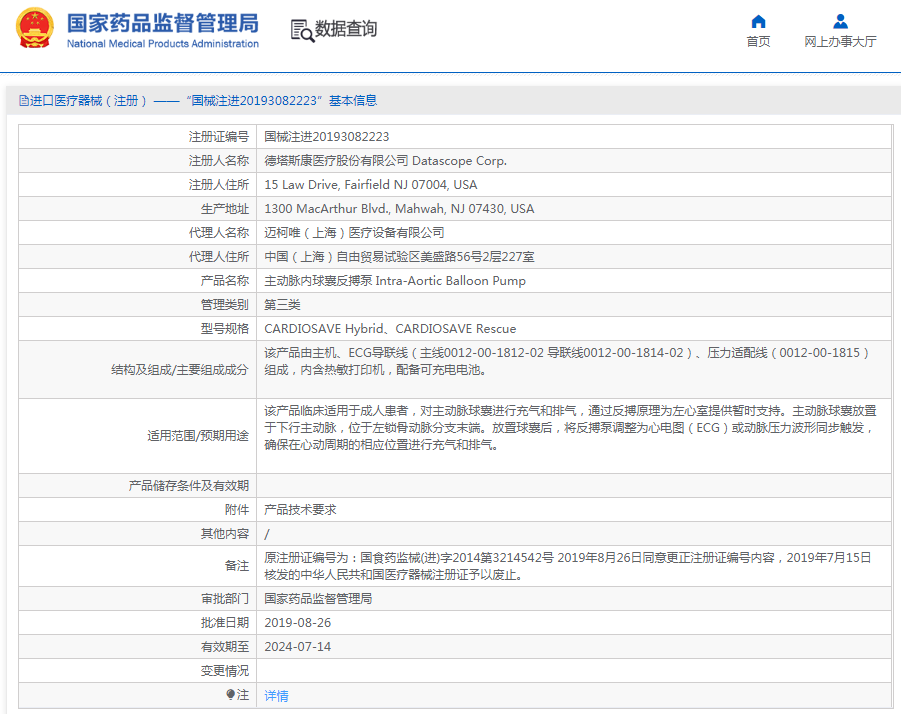The image size is (901, 714).
Task: Click the national emblem logo
Action: tap(35, 29)
